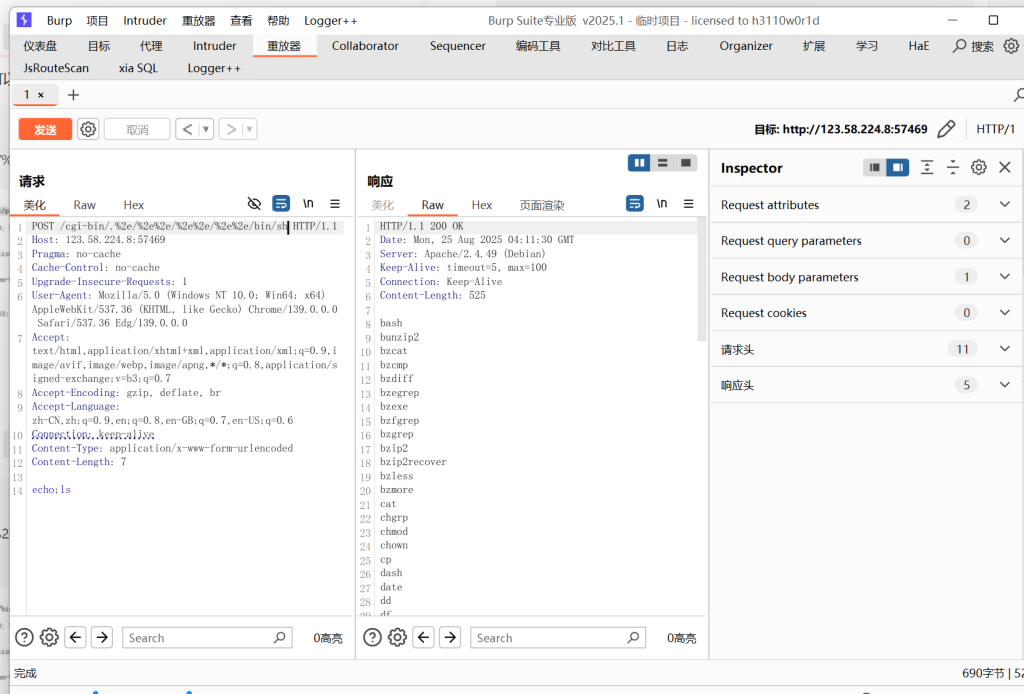Viewport: 1024px width, 694px height.
Task: Click the Burp Suite logo icon
Action: 24,20
